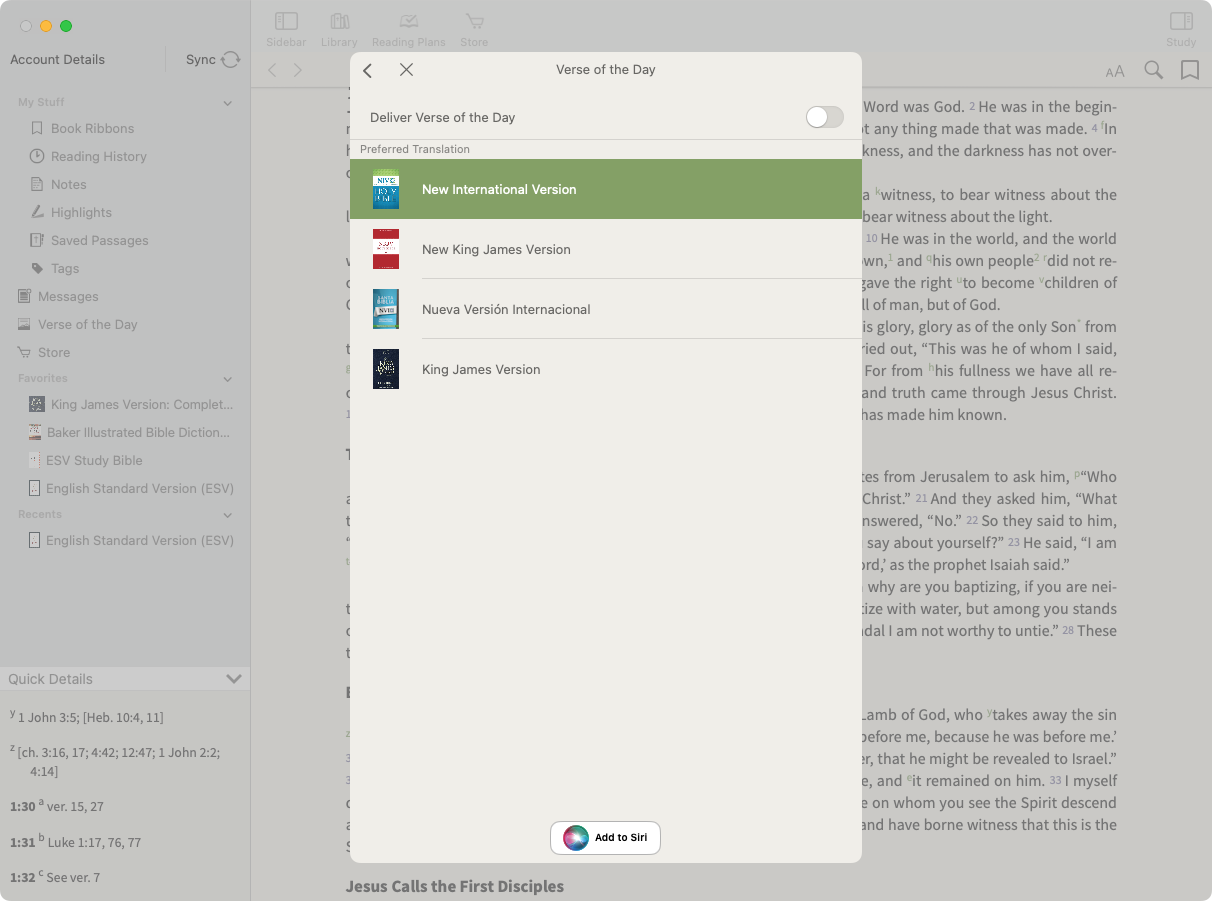Click the Tags icon in the sidebar

coord(37,268)
